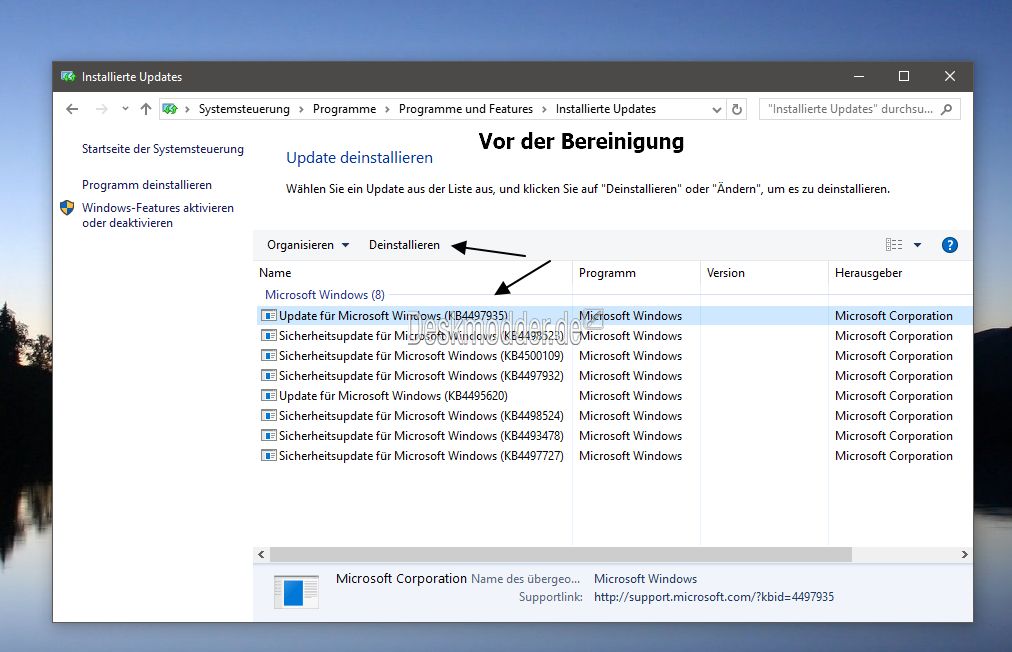The image size is (1012, 652).
Task: Click Programme in the breadcrumb
Action: click(344, 109)
